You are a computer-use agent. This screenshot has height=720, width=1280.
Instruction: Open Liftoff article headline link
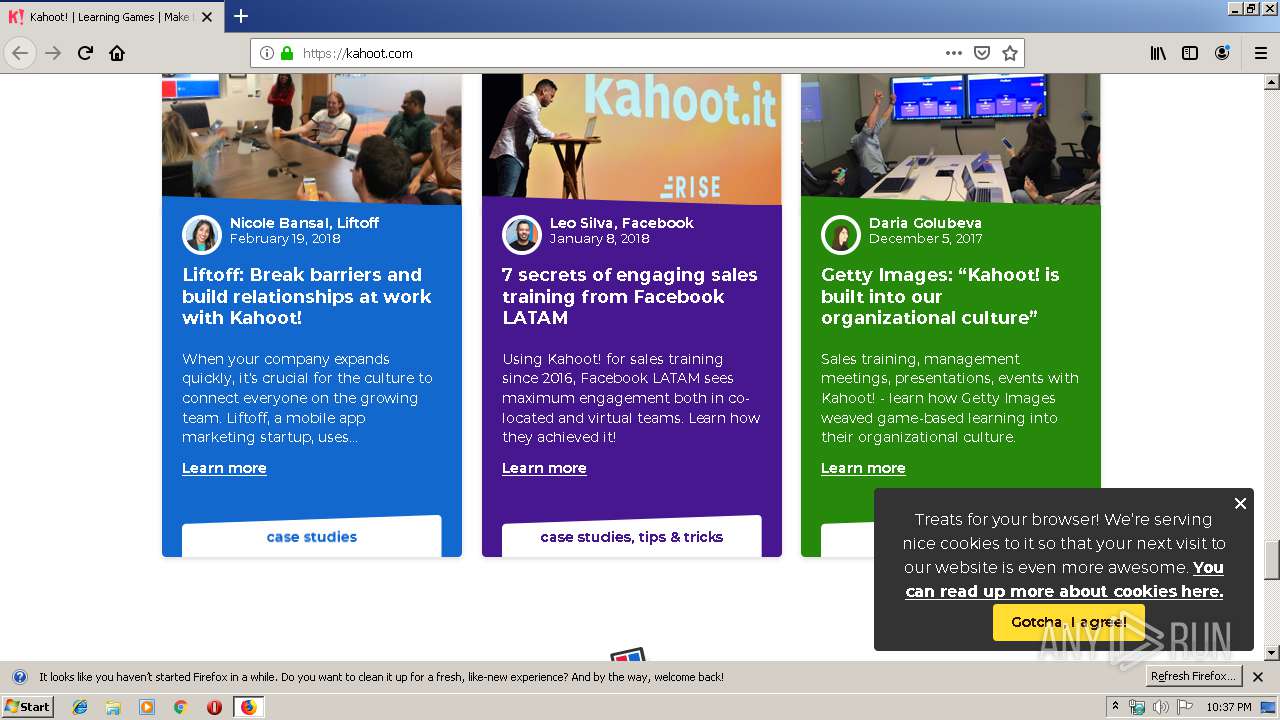[x=307, y=296]
